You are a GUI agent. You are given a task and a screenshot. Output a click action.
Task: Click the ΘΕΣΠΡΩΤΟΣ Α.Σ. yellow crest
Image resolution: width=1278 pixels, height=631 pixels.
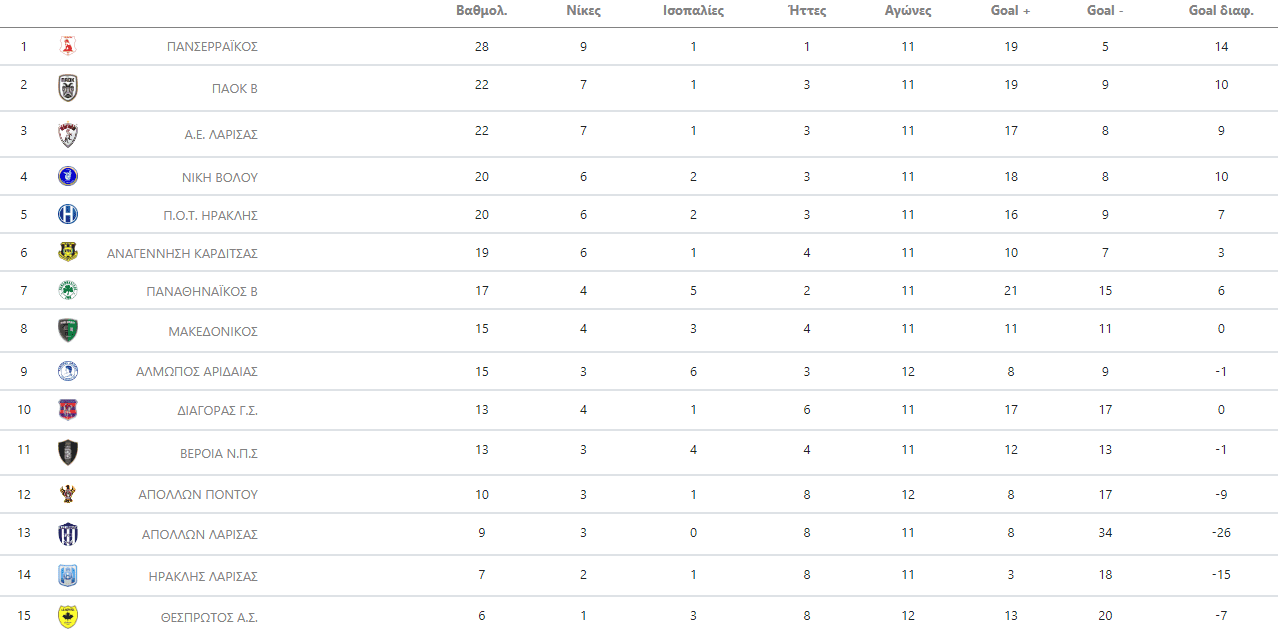click(68, 617)
